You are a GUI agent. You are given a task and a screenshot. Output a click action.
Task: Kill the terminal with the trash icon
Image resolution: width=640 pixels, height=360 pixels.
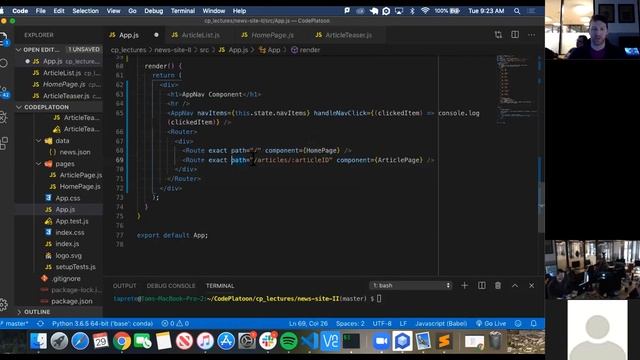click(x=498, y=285)
